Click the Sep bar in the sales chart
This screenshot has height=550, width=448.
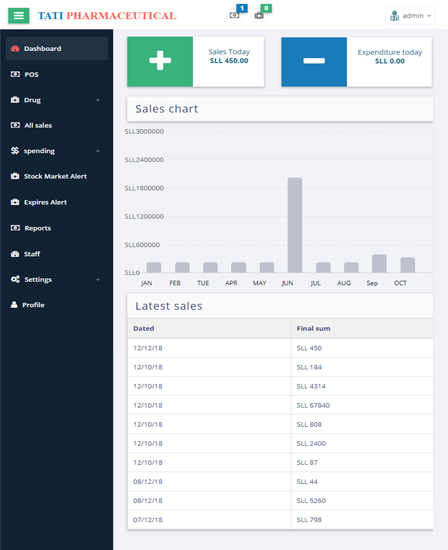379,263
